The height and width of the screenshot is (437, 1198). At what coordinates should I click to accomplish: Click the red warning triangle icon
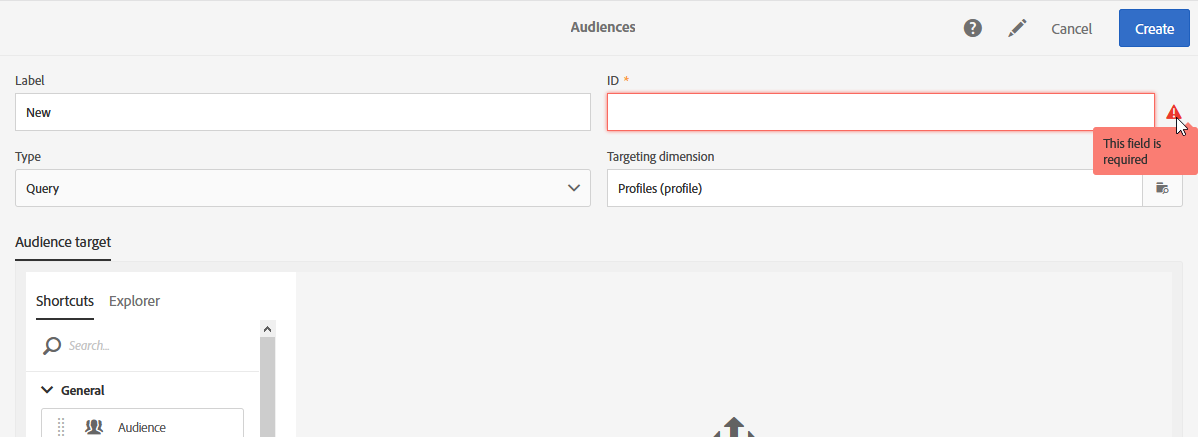1174,113
